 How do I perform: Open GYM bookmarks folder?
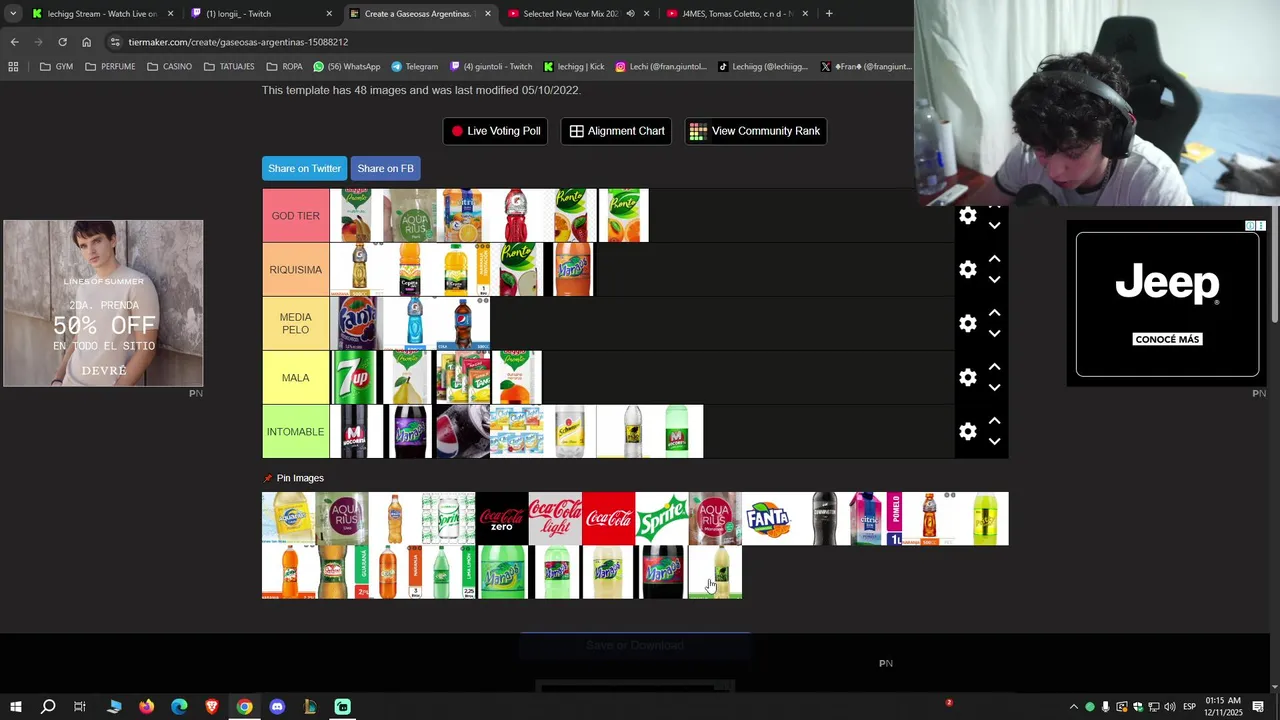point(56,67)
